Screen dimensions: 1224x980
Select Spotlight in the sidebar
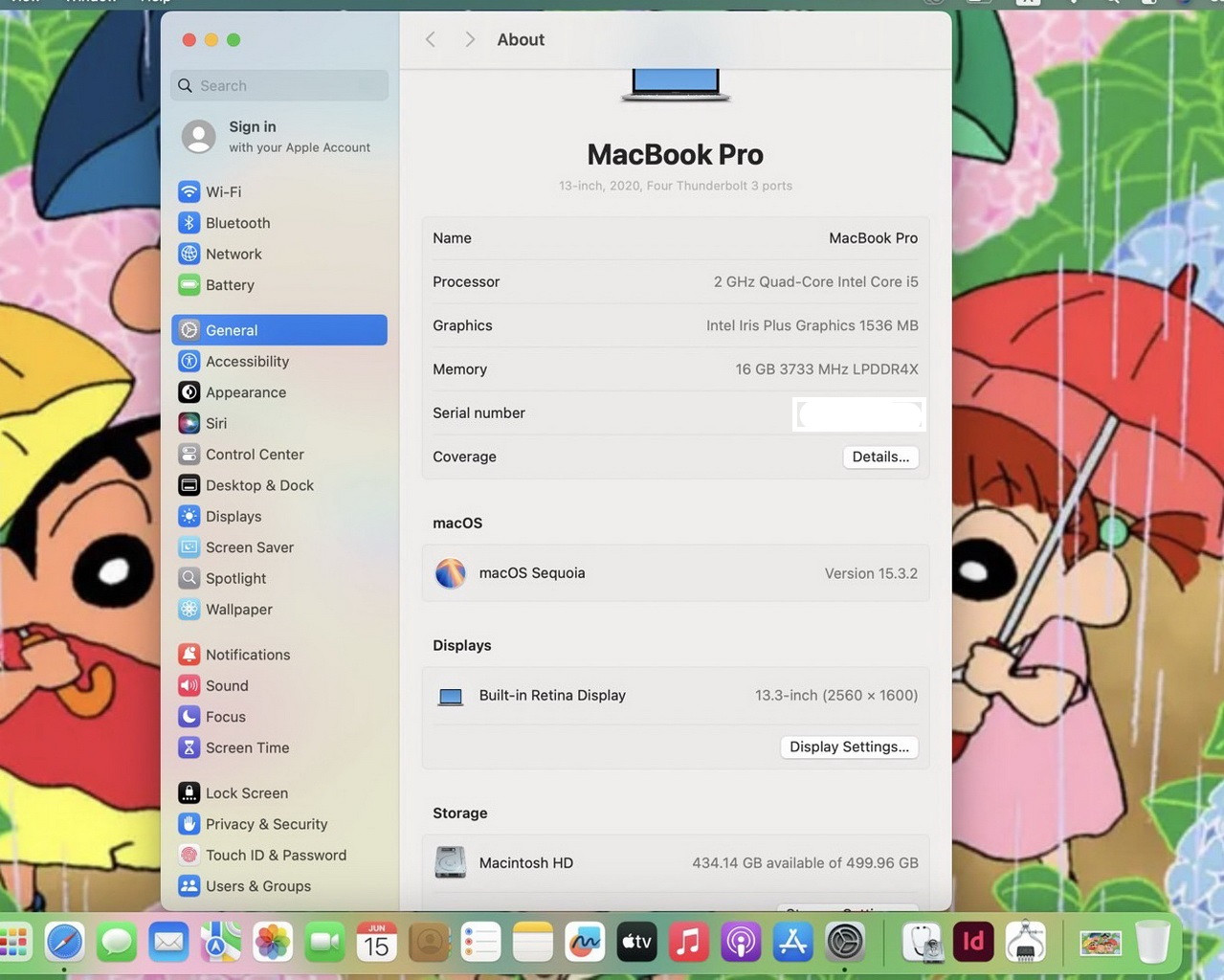click(x=279, y=578)
